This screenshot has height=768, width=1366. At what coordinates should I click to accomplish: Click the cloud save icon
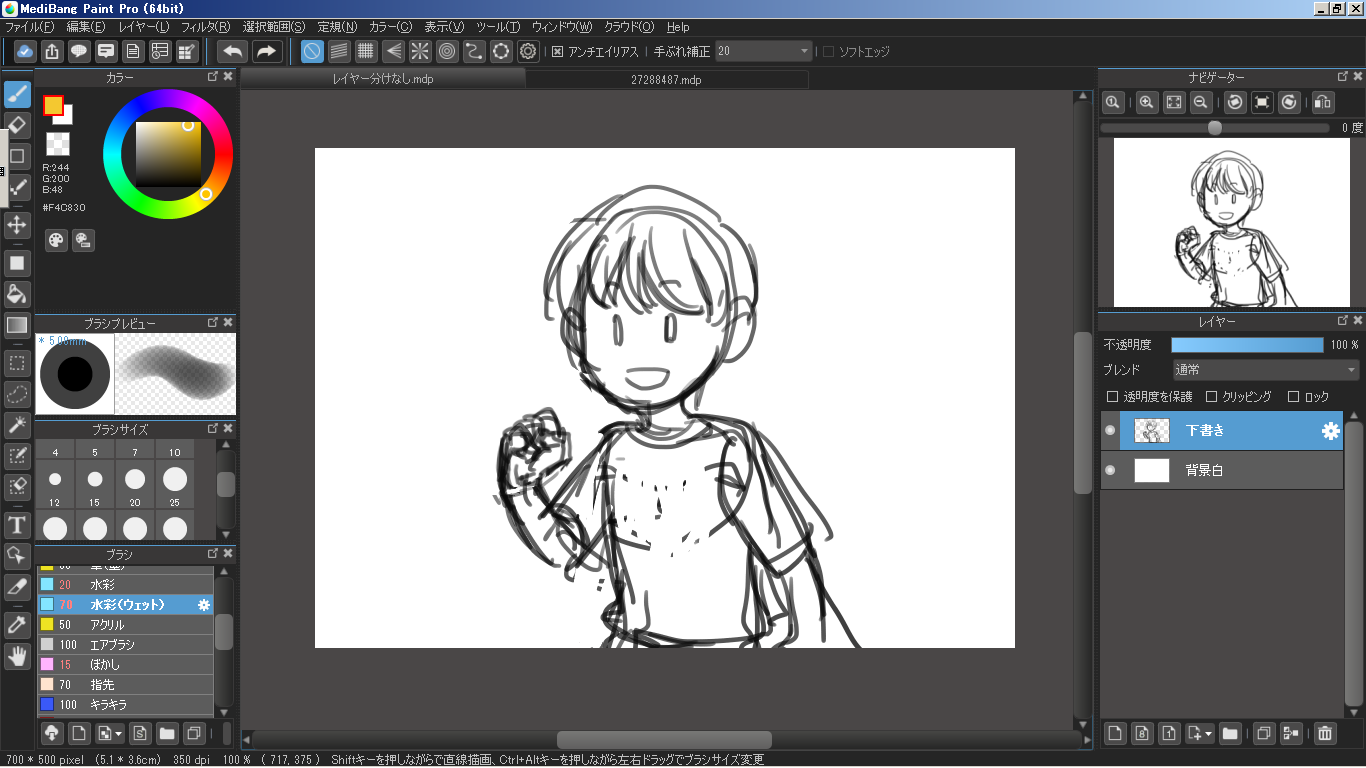[25, 51]
